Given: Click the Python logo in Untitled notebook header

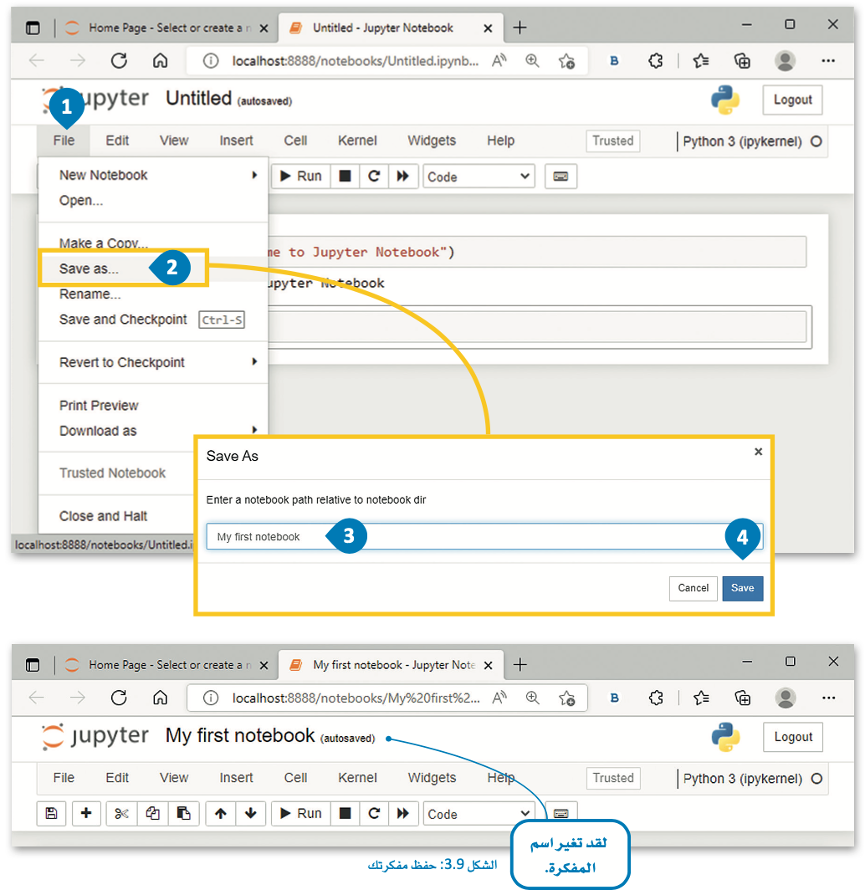Looking at the screenshot, I should click(725, 100).
